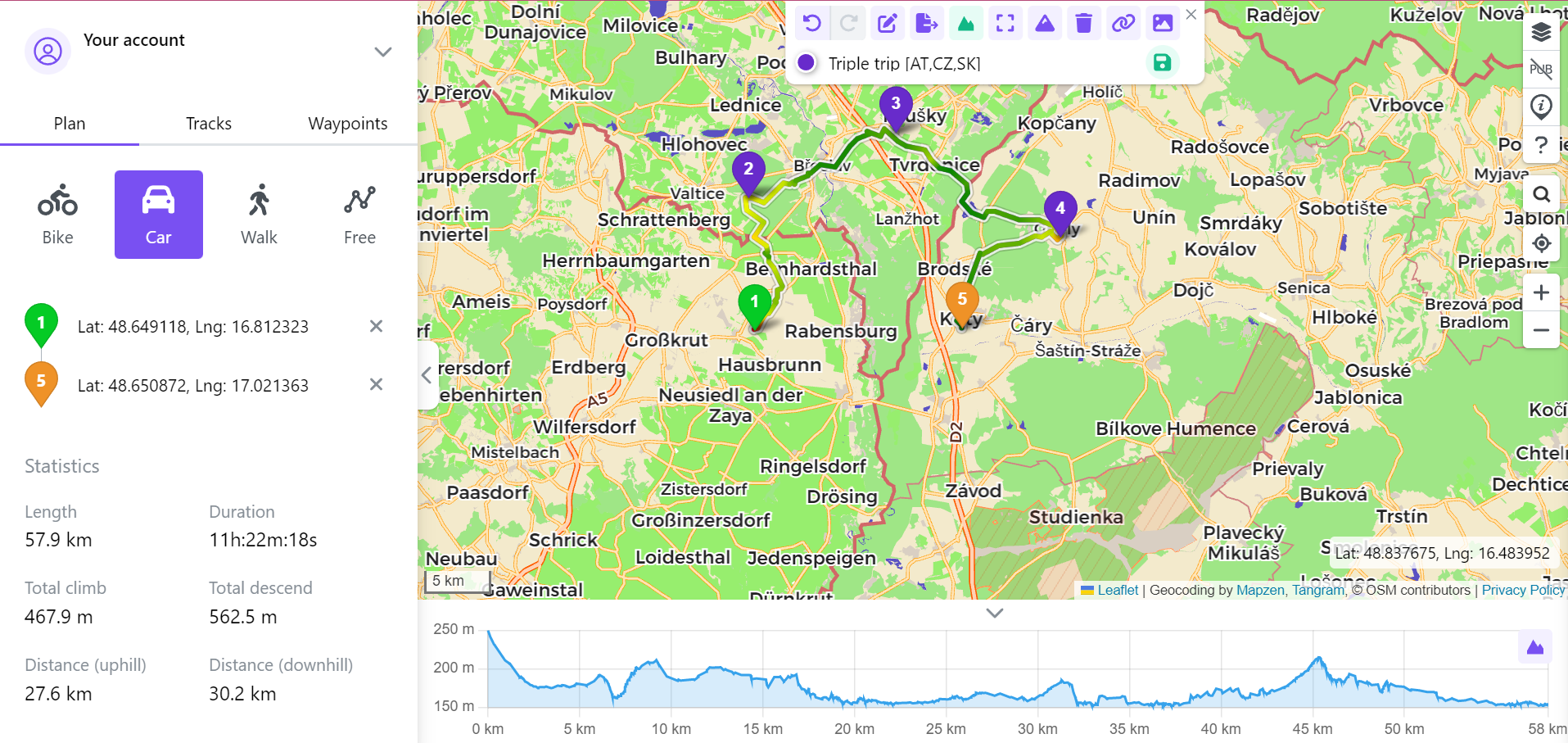Click the undo icon in track toolbar
The image size is (1568, 743).
pos(811,23)
